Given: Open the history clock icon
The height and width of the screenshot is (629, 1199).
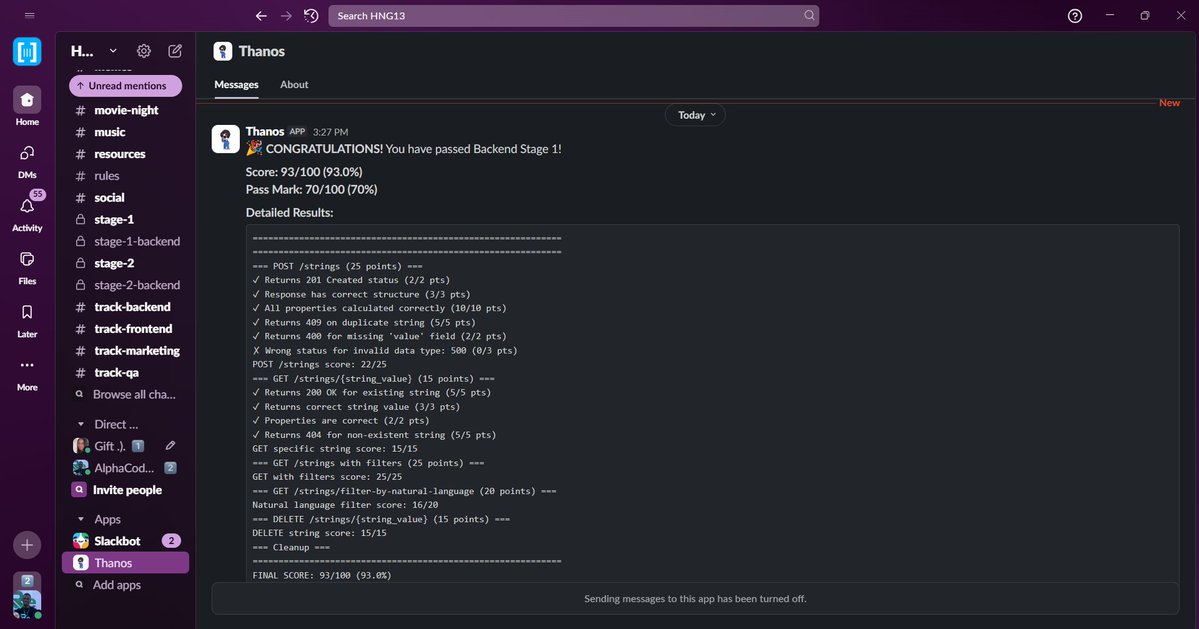Looking at the screenshot, I should [310, 15].
